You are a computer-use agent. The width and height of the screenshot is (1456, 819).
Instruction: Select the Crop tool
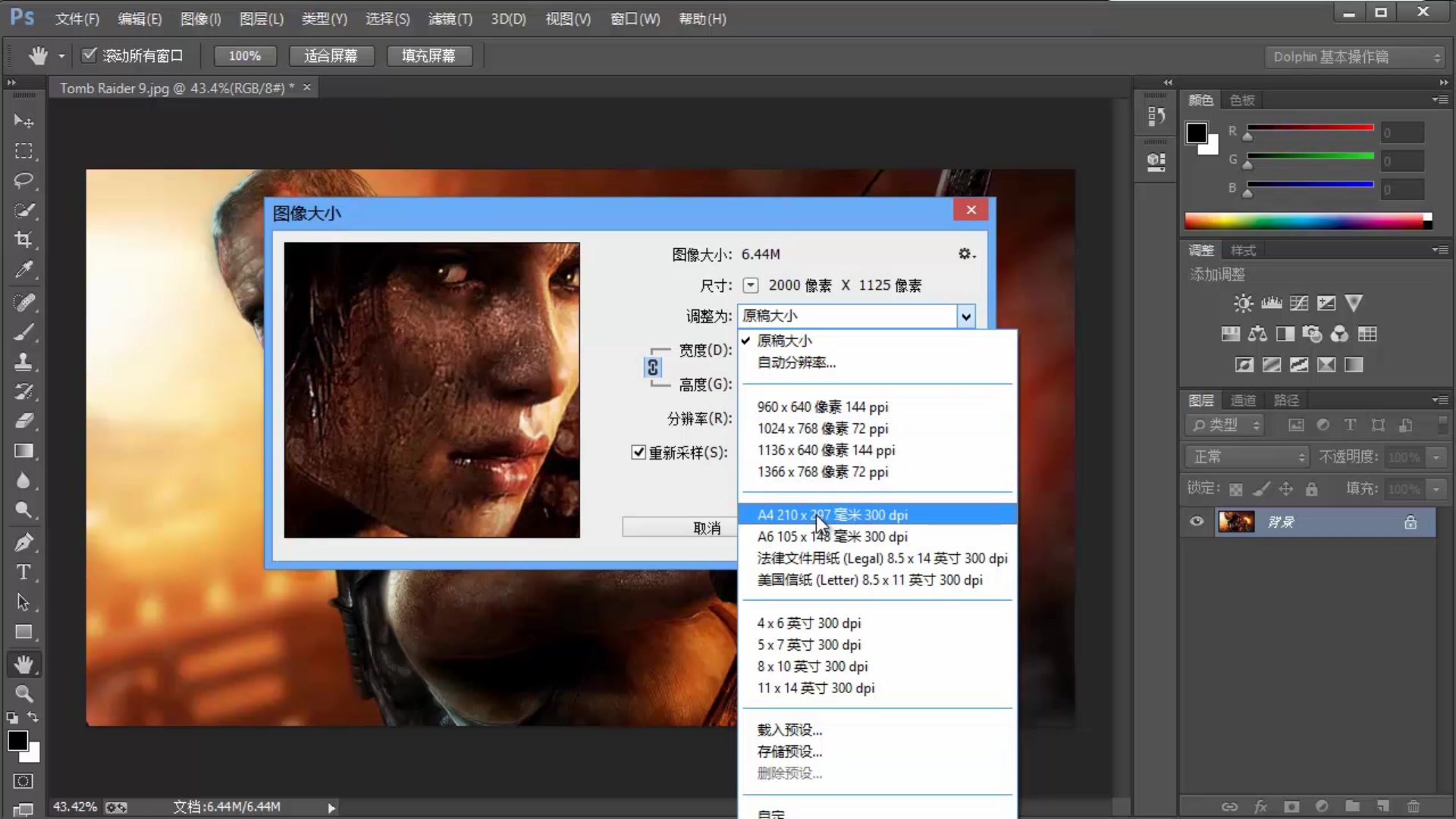24,240
